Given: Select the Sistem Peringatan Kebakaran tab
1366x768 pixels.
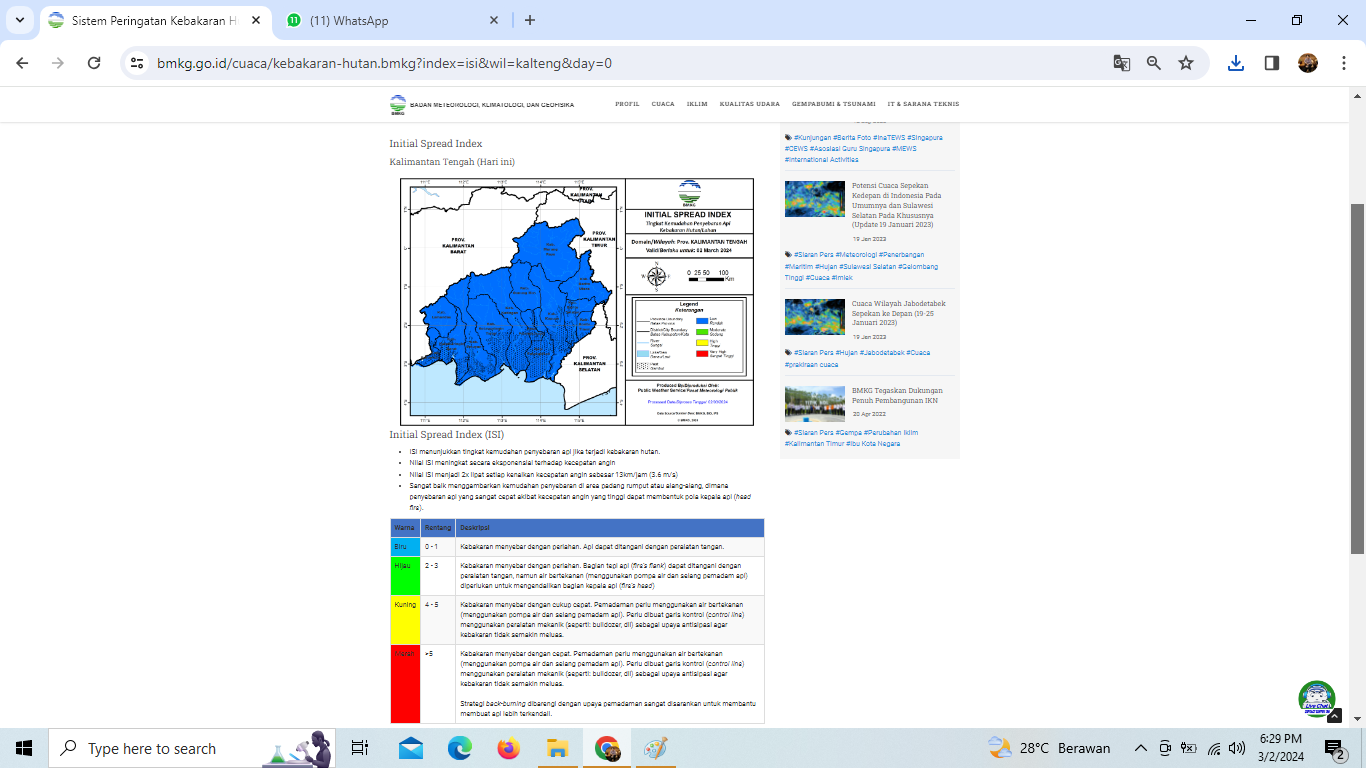Looking at the screenshot, I should [155, 20].
